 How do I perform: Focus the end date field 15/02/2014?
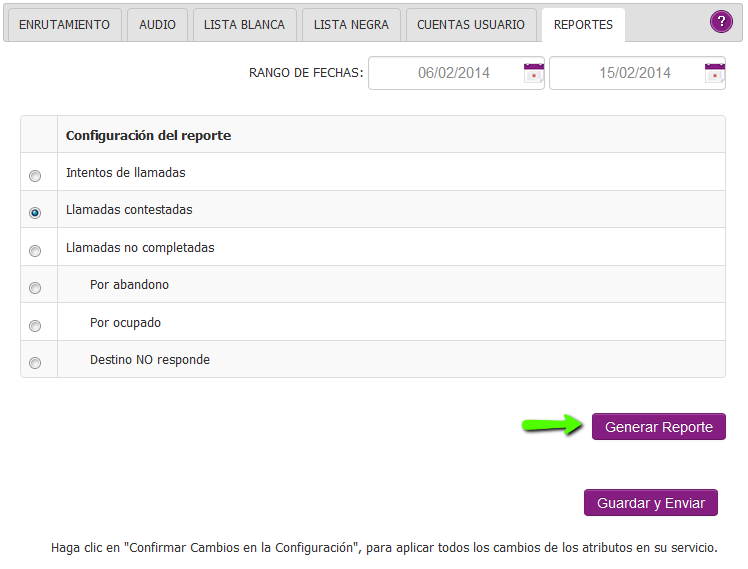(637, 73)
